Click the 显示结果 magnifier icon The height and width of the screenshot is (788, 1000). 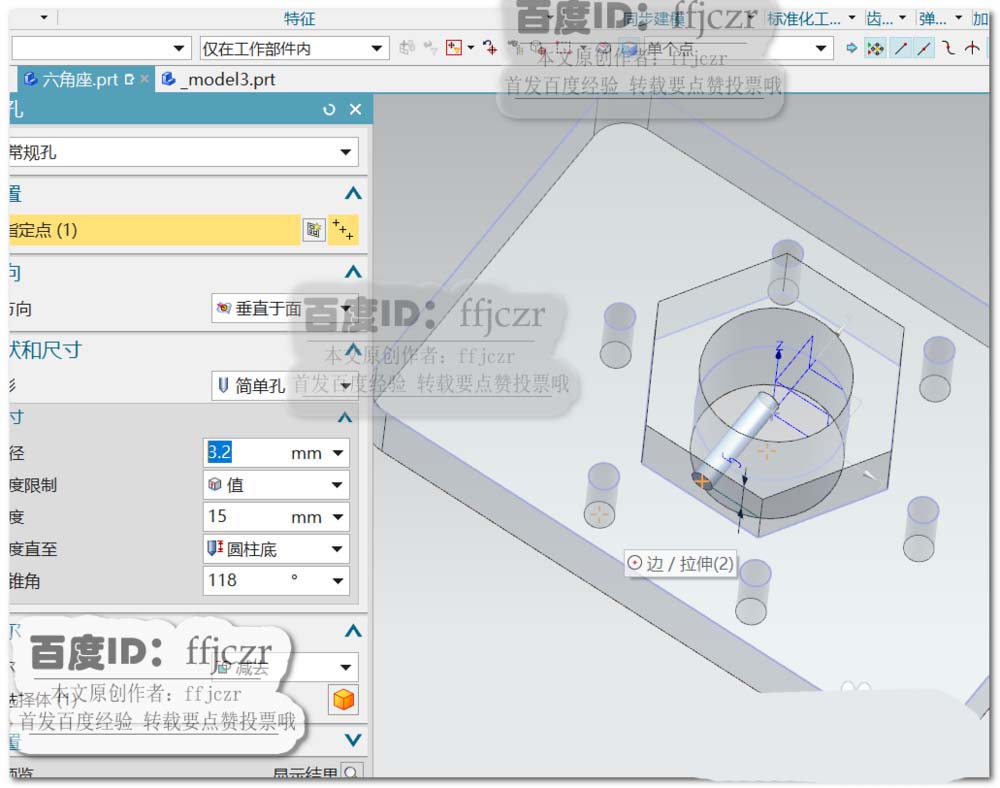coord(351,772)
